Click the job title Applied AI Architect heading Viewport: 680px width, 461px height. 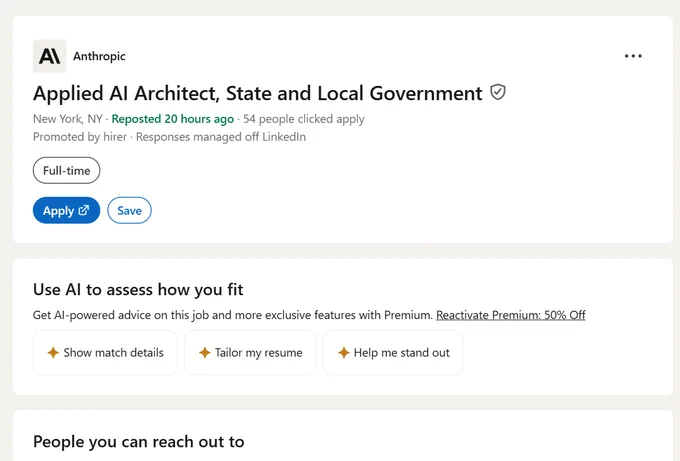[258, 93]
